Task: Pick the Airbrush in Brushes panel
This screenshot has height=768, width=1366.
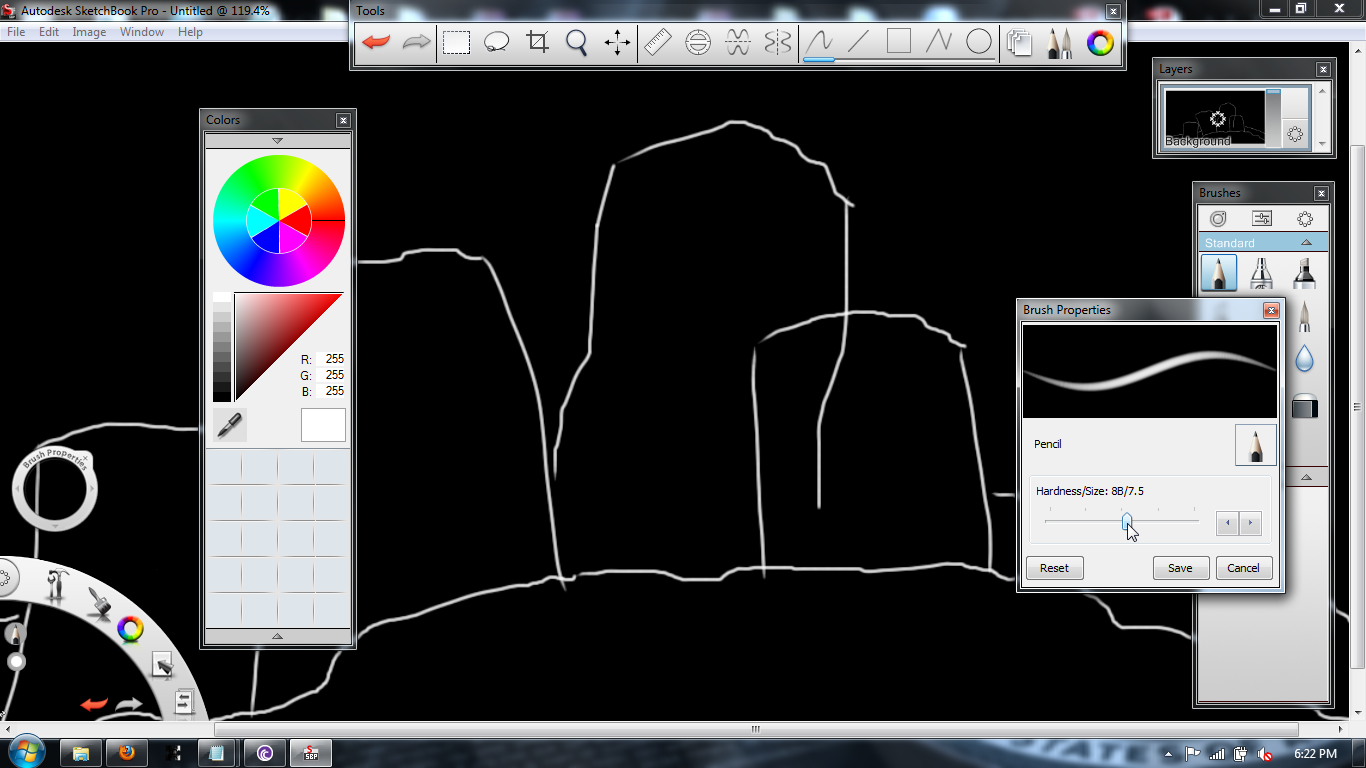Action: tap(1261, 273)
